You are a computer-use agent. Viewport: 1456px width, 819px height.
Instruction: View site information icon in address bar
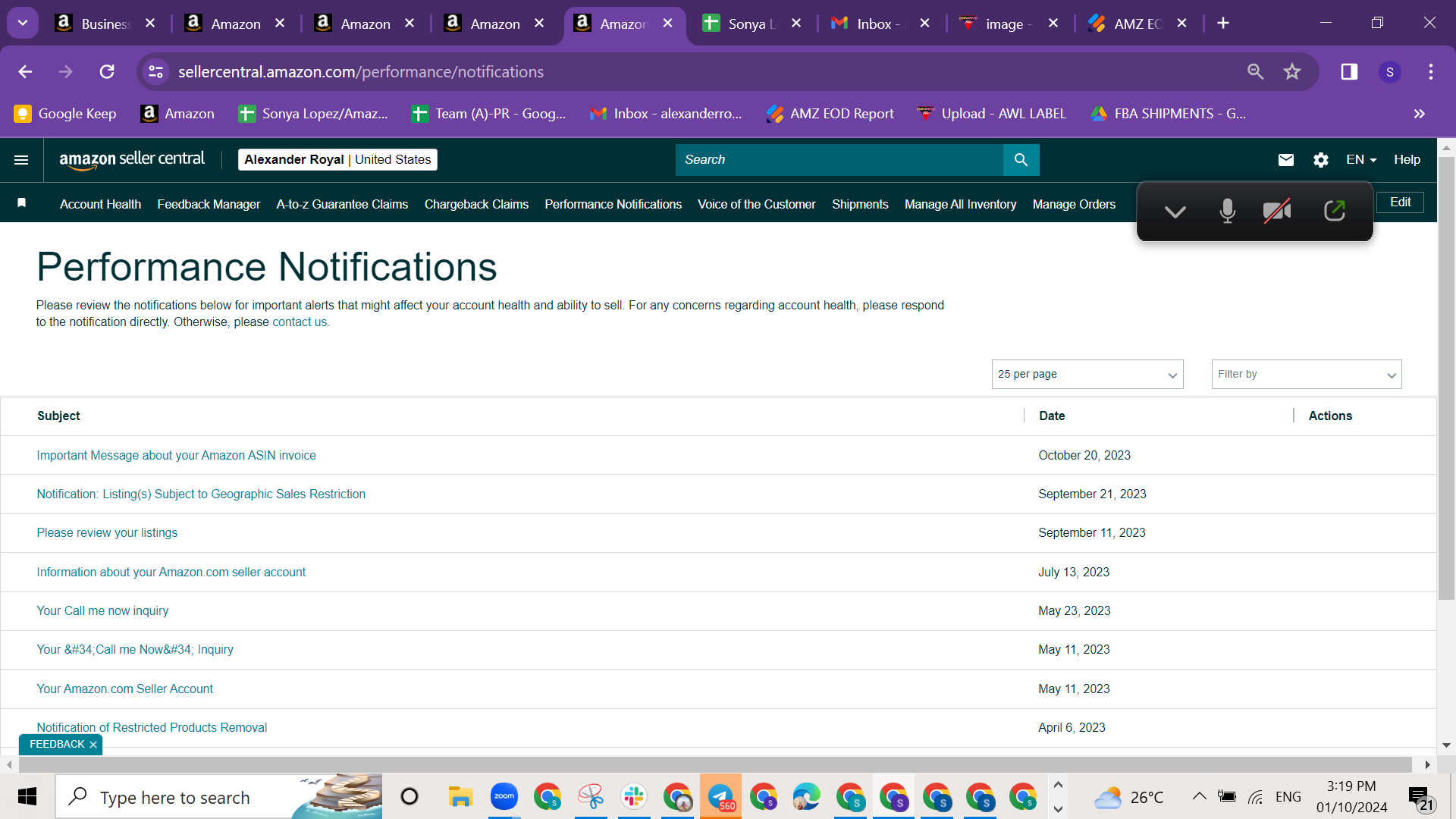tap(155, 71)
